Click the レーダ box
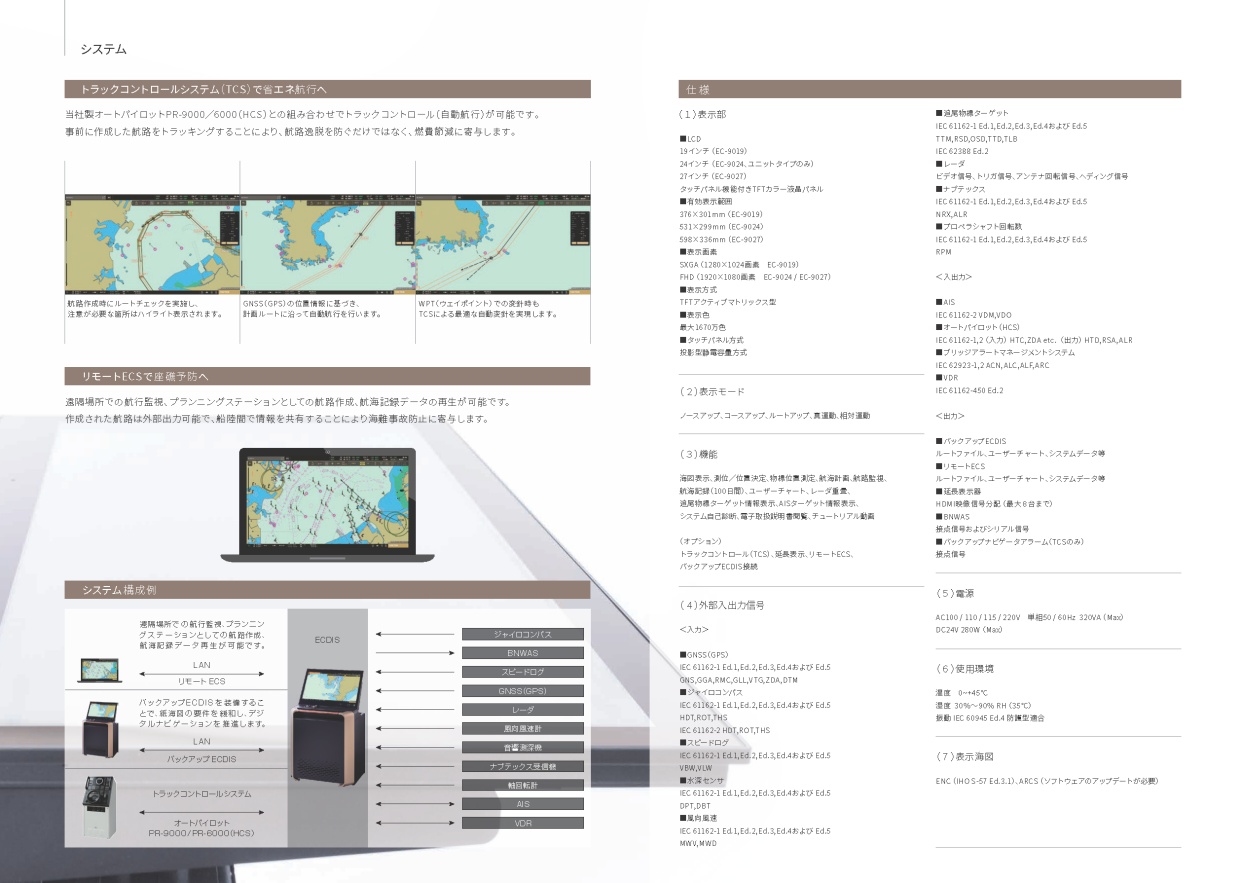The image size is (1240, 883). [522, 710]
